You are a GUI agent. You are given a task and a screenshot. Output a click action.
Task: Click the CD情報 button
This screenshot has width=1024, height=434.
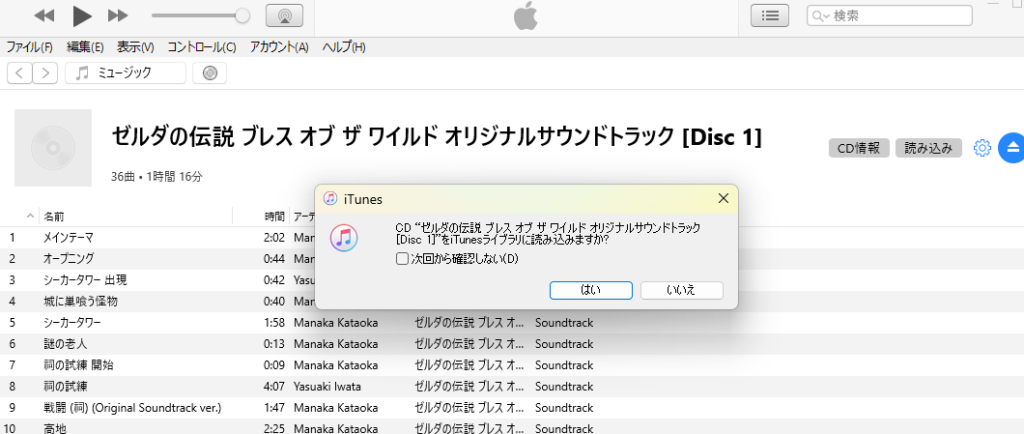[x=859, y=148]
